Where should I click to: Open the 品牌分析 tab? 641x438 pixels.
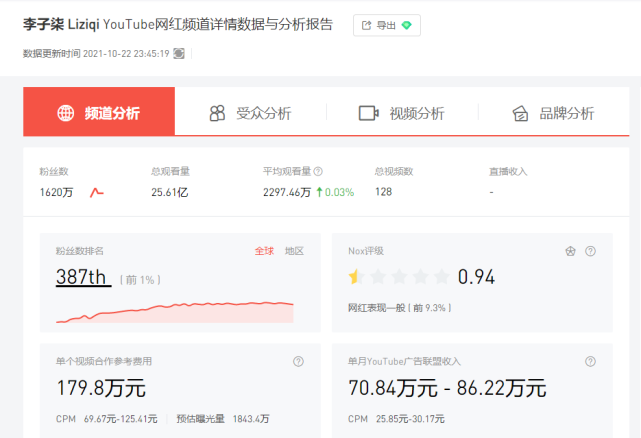[x=554, y=113]
